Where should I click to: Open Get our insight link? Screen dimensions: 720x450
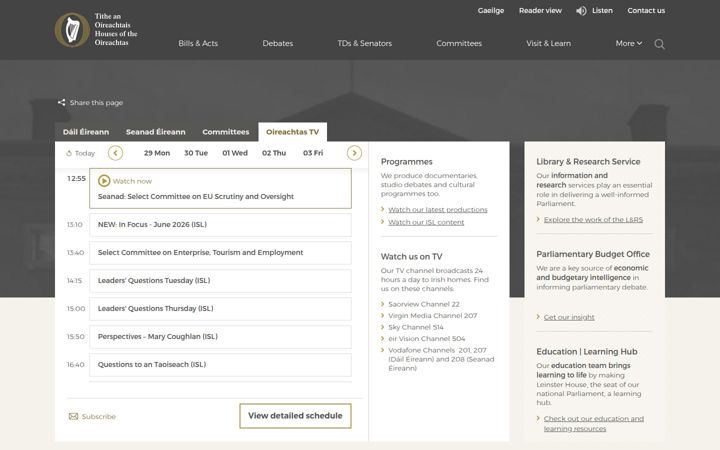point(569,317)
